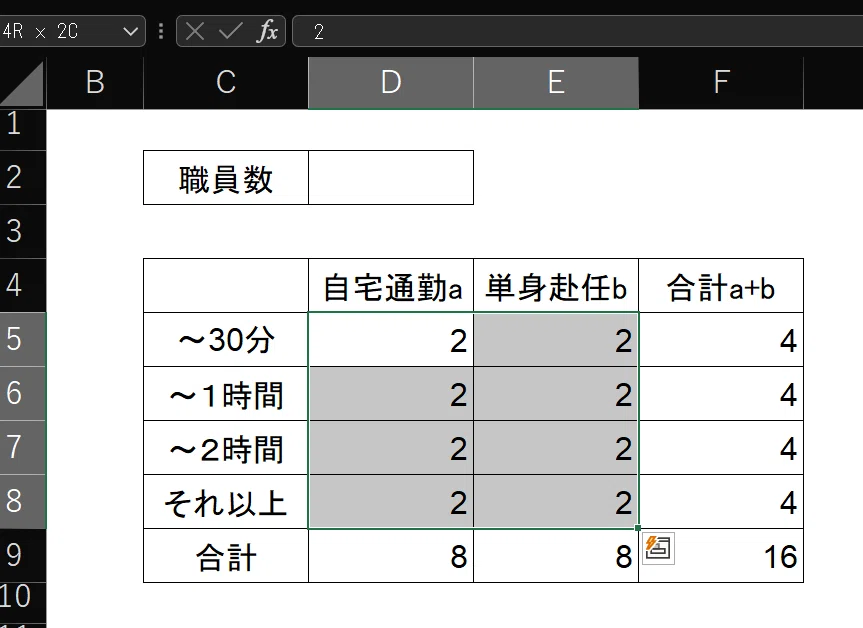The width and height of the screenshot is (863, 628).
Task: Click the fill handle at the selection corner
Action: (x=638, y=528)
